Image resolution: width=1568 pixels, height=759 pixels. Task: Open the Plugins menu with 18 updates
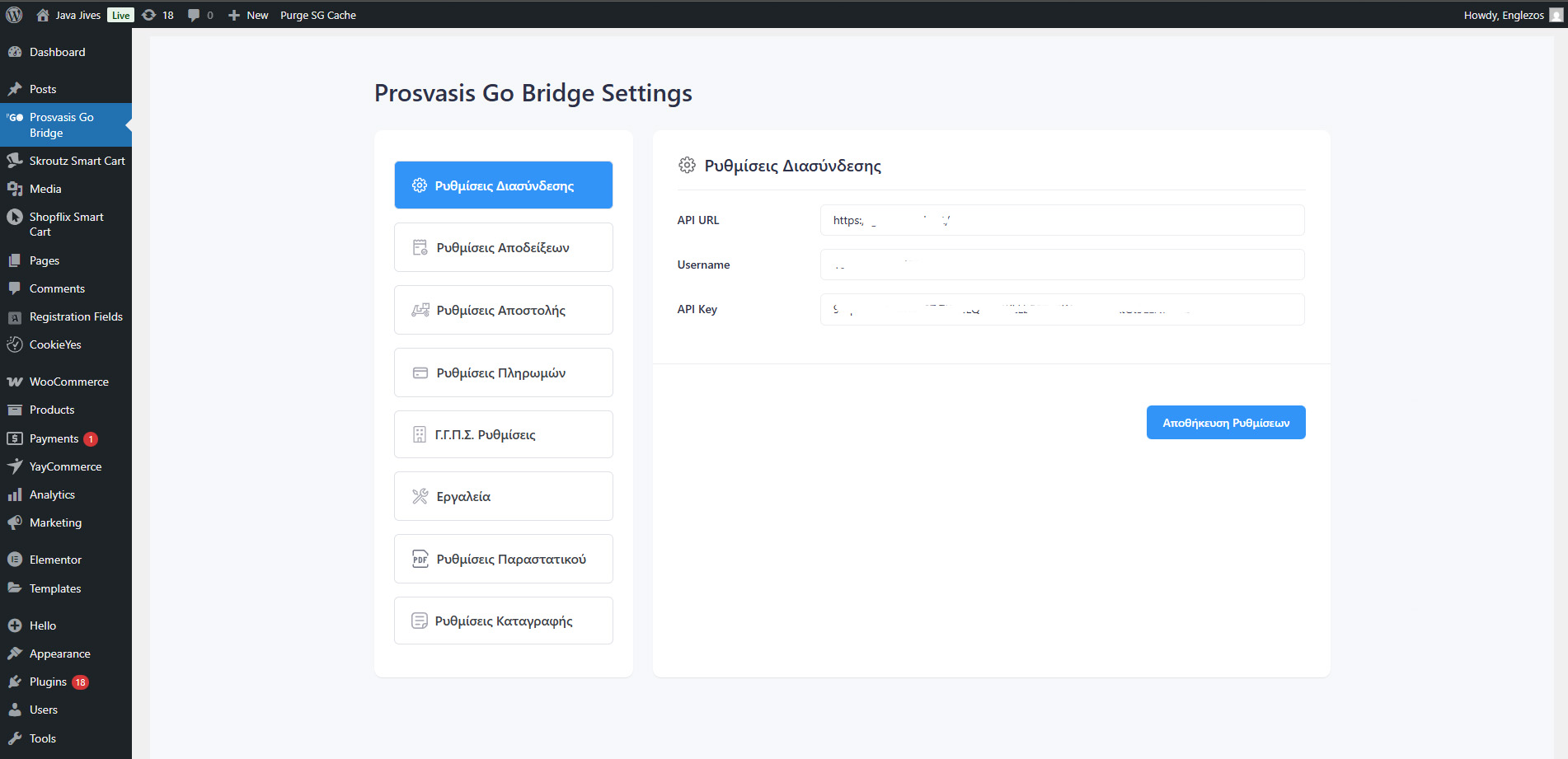coord(49,682)
